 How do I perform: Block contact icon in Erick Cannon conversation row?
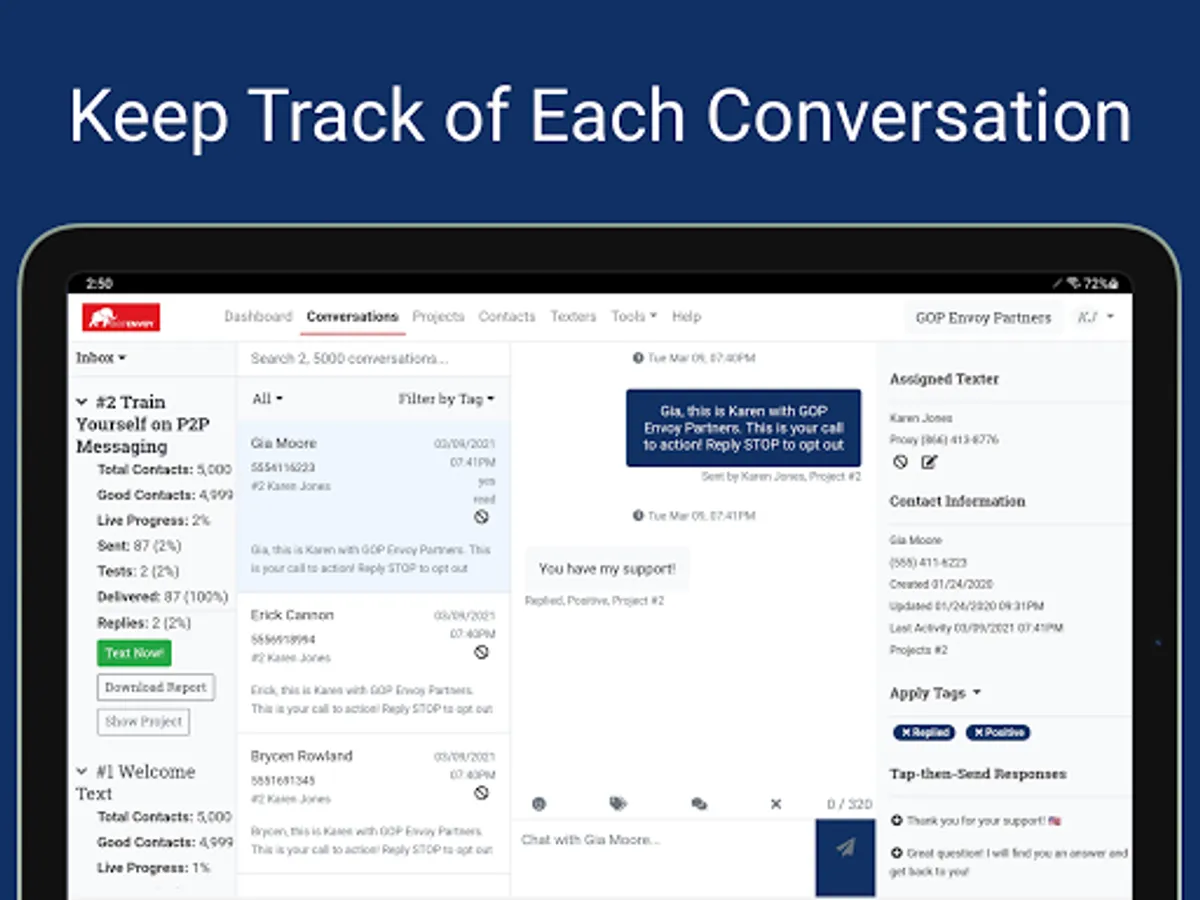(481, 652)
